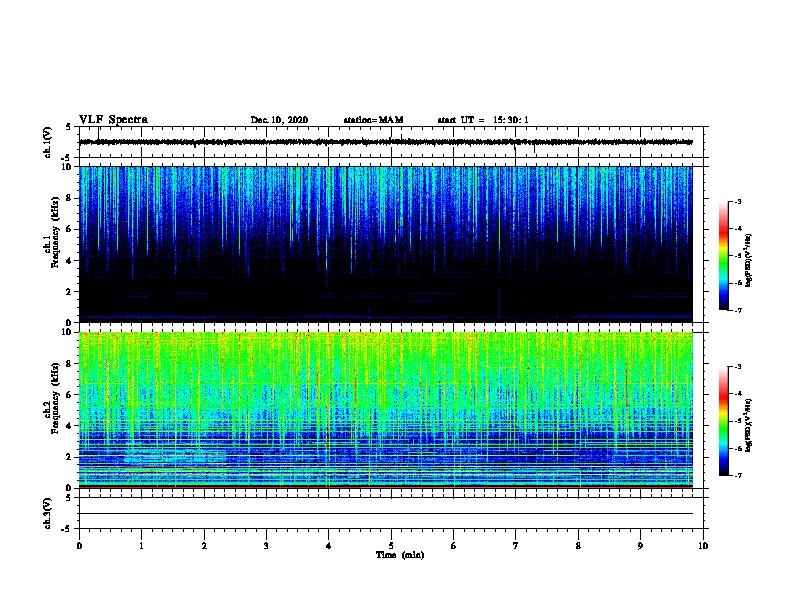This screenshot has width=792, height=612.
Task: Click the ch.1 frequency tick label "2"
Action: pyautogui.click(x=69, y=292)
